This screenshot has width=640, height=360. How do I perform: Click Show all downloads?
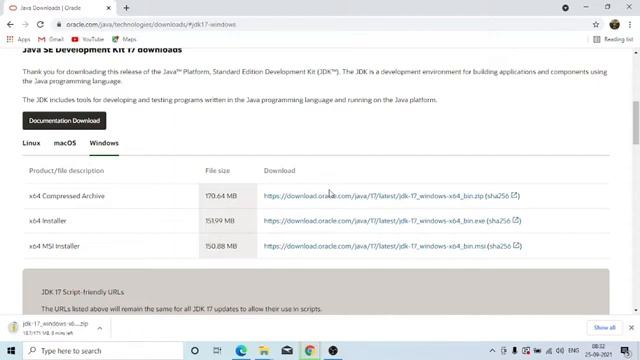(604, 328)
